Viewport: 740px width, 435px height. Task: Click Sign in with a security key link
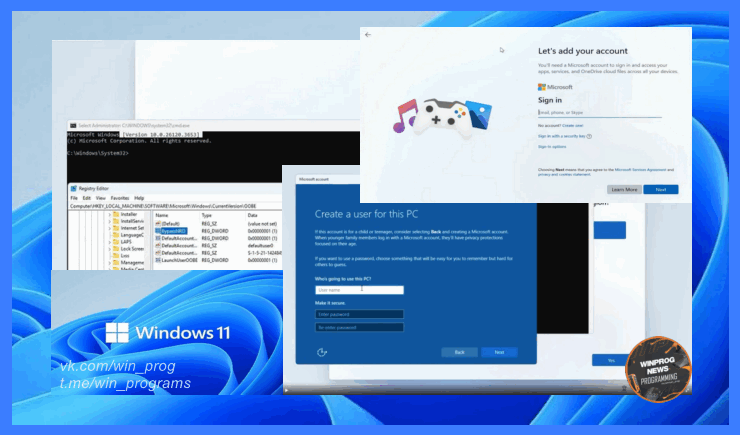tap(562, 136)
